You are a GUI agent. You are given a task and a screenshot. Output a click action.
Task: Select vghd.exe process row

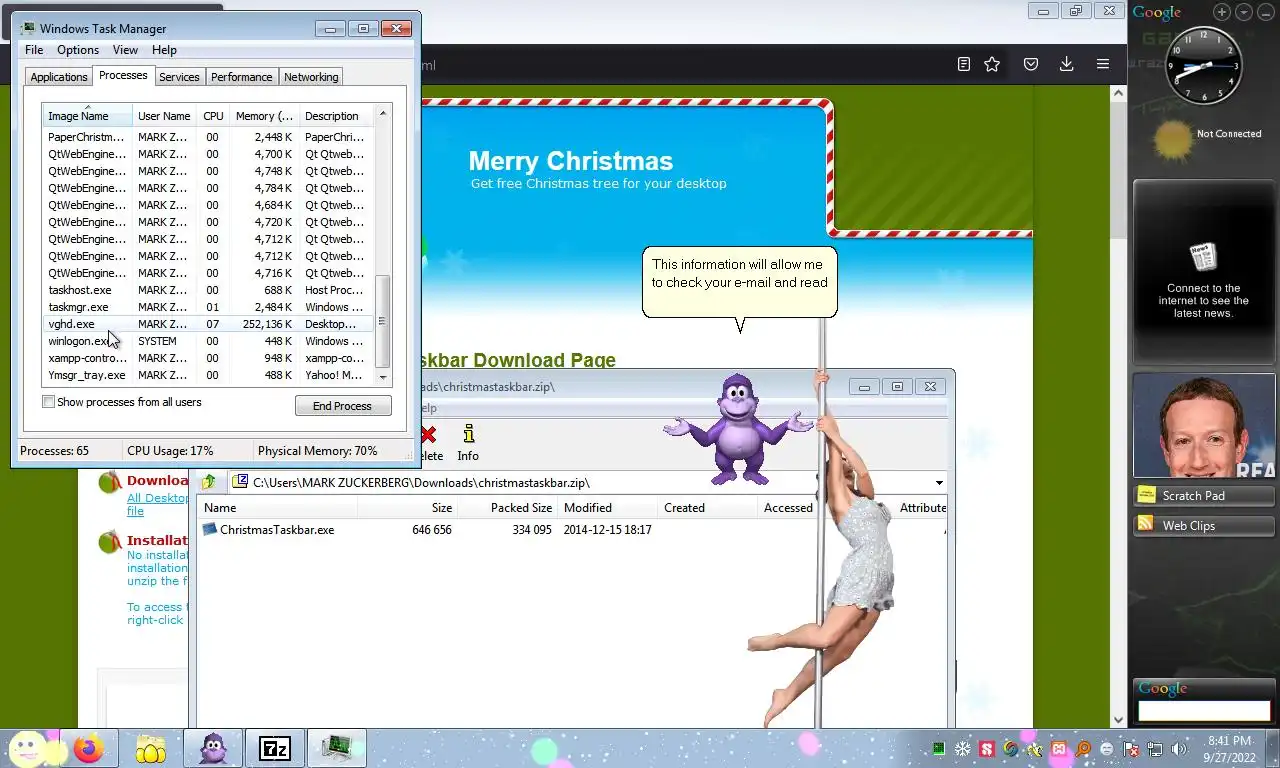coord(208,324)
